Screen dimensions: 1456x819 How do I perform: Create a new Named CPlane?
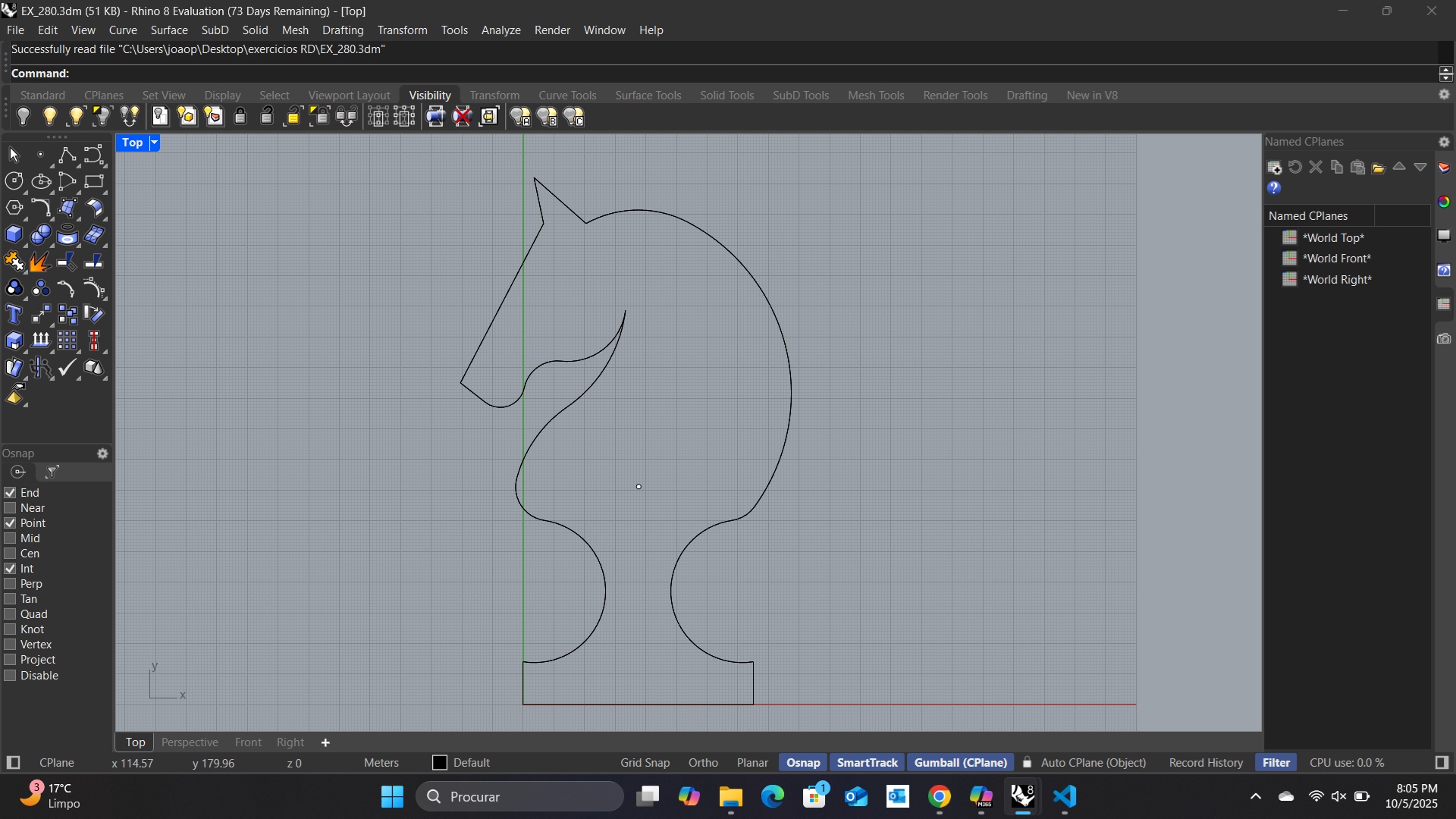pos(1273,167)
